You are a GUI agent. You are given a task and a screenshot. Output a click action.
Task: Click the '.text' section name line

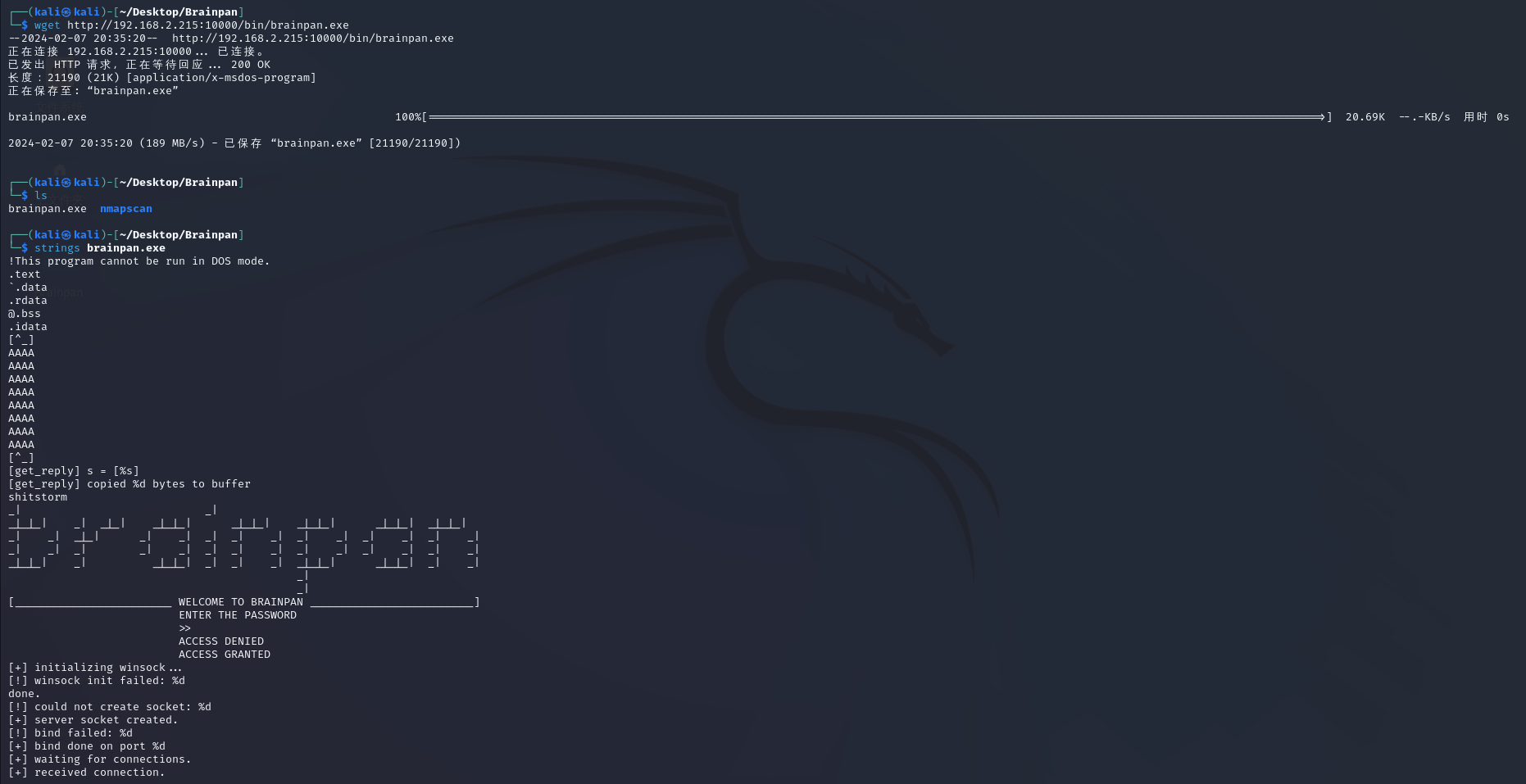point(25,274)
